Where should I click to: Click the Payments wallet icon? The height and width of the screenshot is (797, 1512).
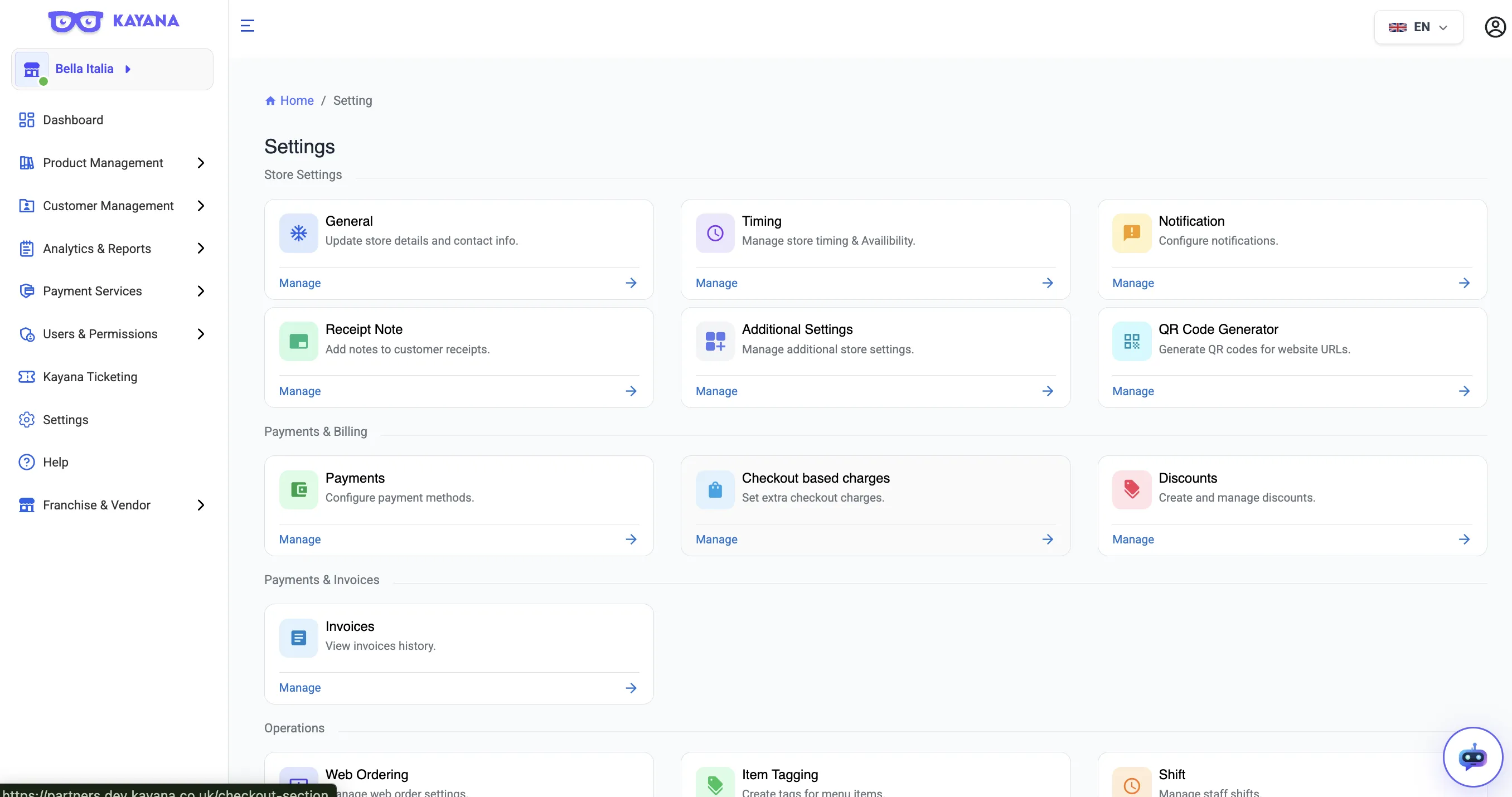point(298,489)
